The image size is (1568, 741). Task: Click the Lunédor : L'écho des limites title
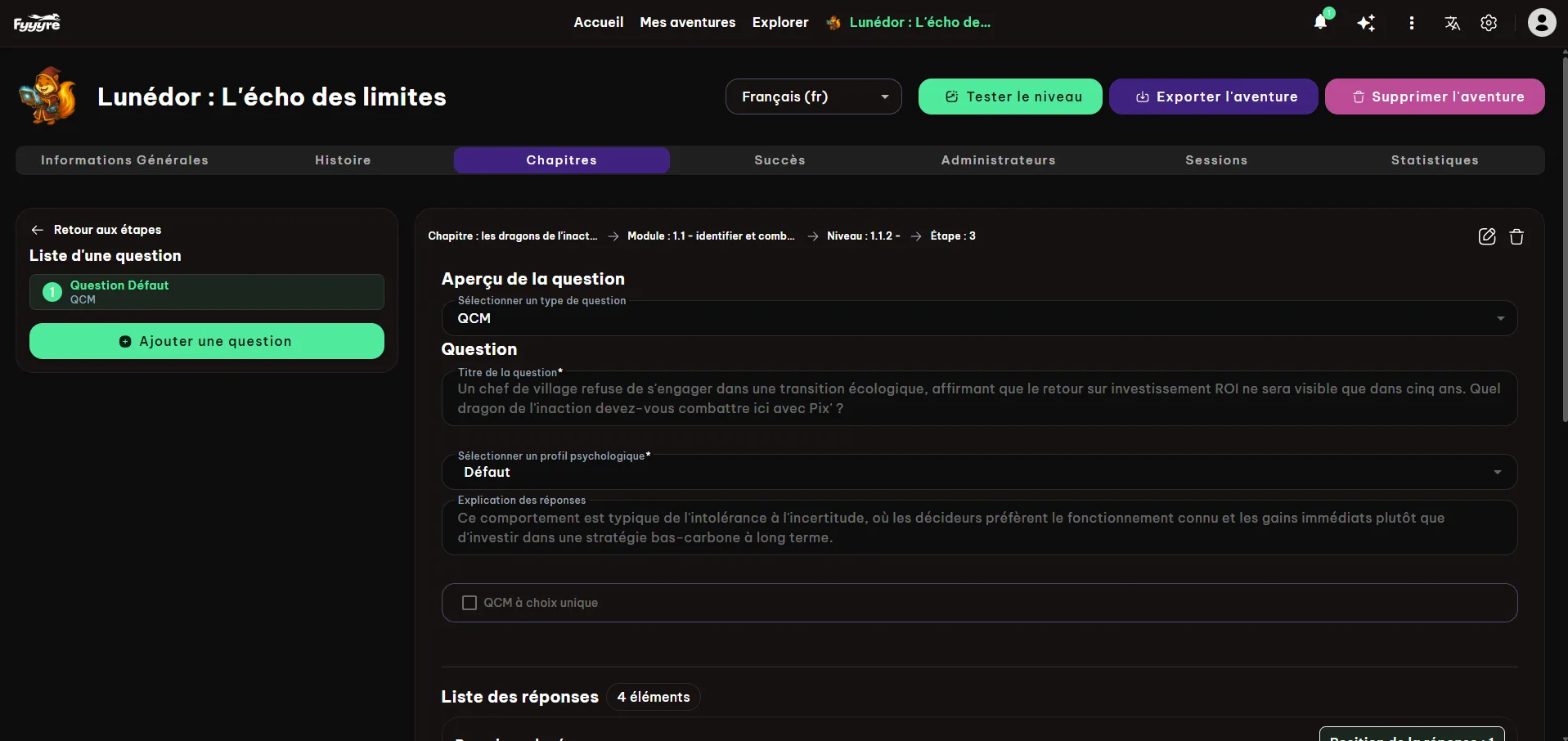(272, 97)
